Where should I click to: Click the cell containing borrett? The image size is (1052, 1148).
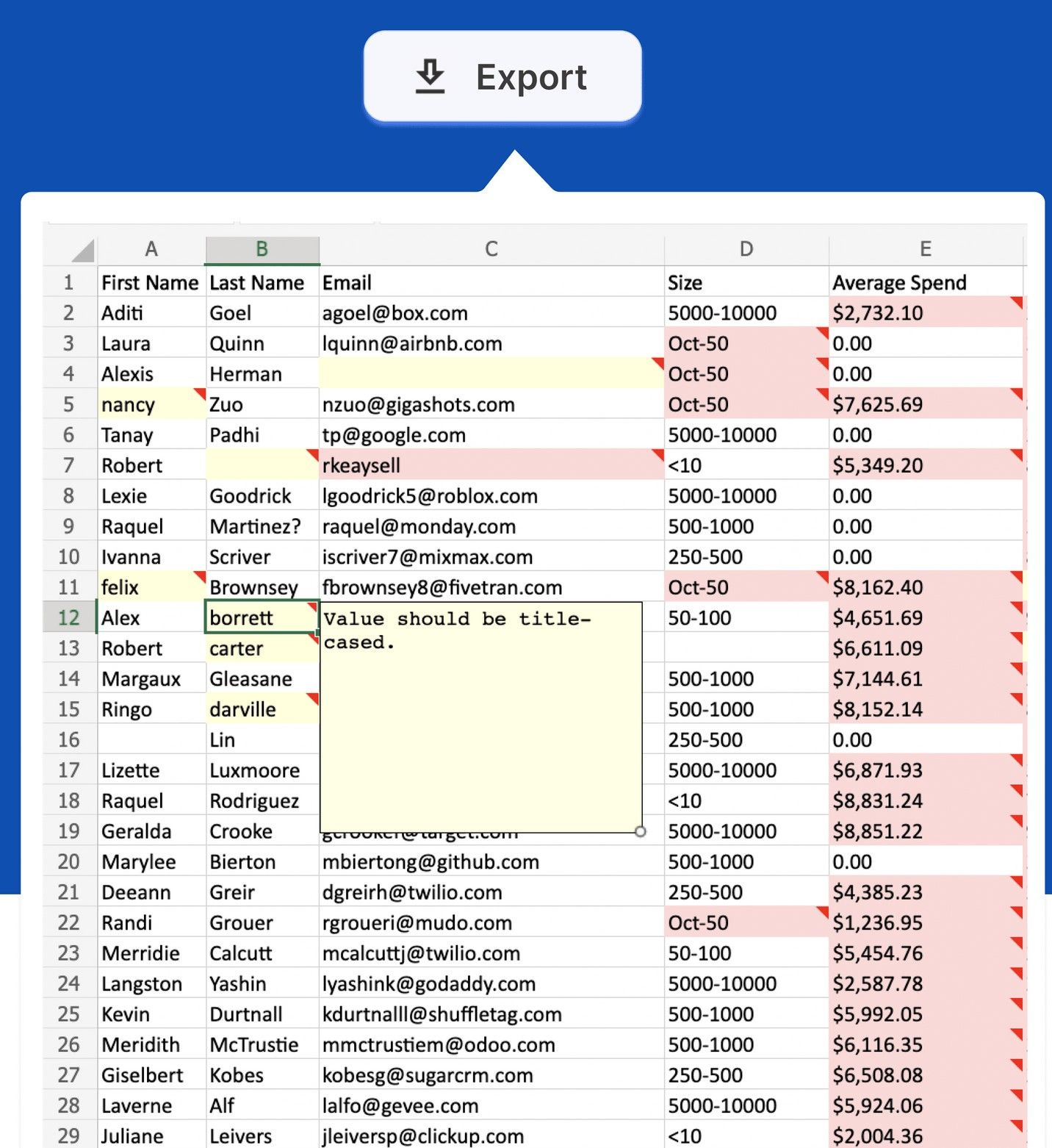pyautogui.click(x=262, y=617)
